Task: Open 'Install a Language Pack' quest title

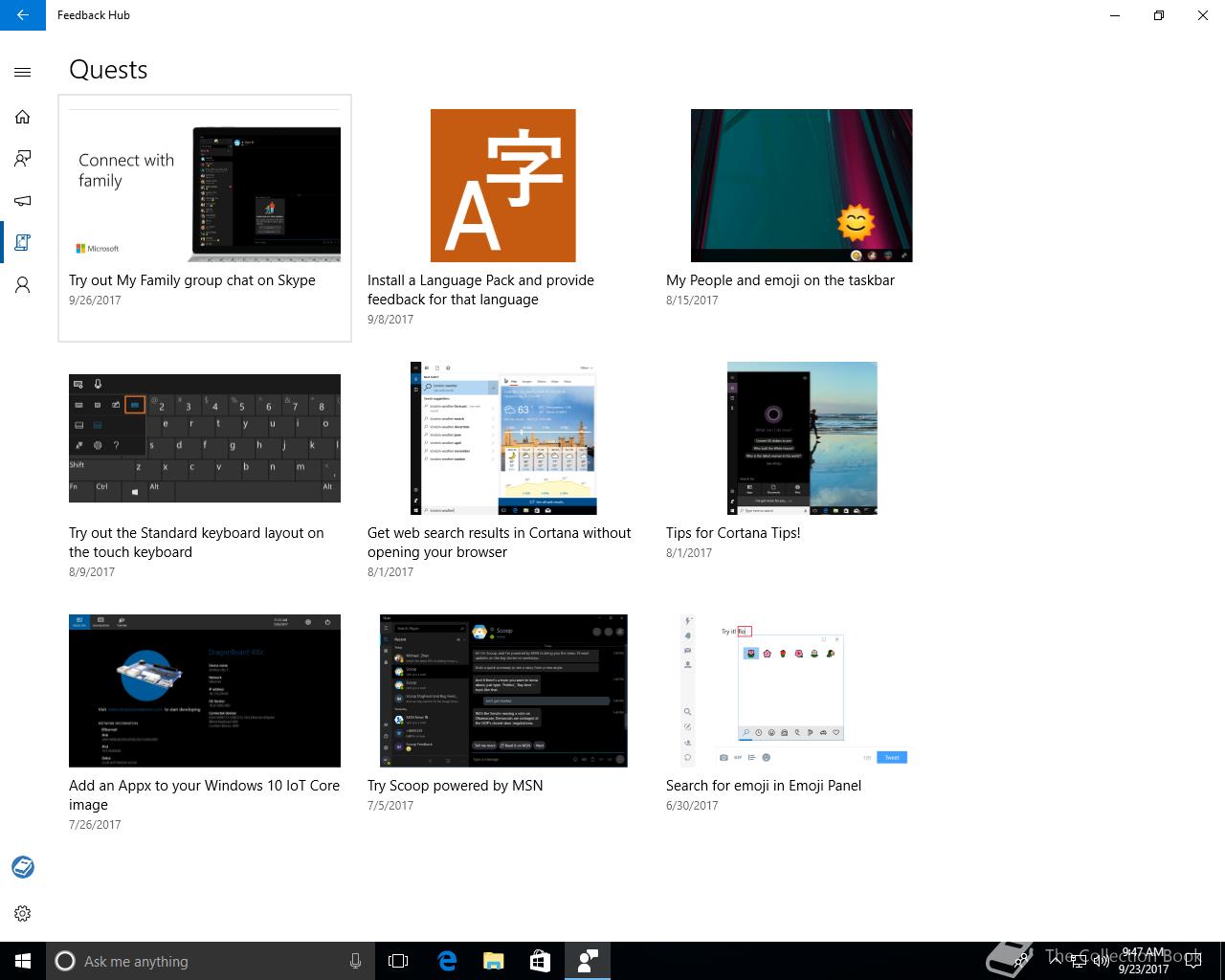Action: click(480, 290)
